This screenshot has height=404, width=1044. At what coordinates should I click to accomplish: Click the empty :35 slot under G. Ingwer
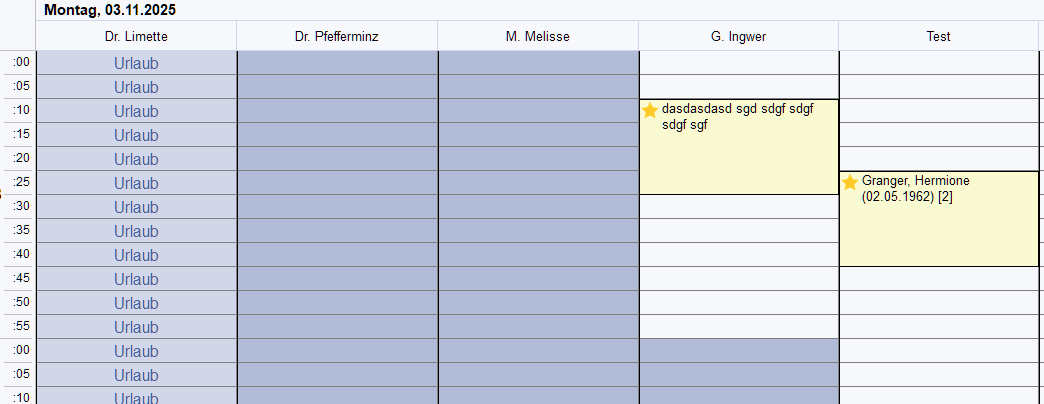point(738,231)
